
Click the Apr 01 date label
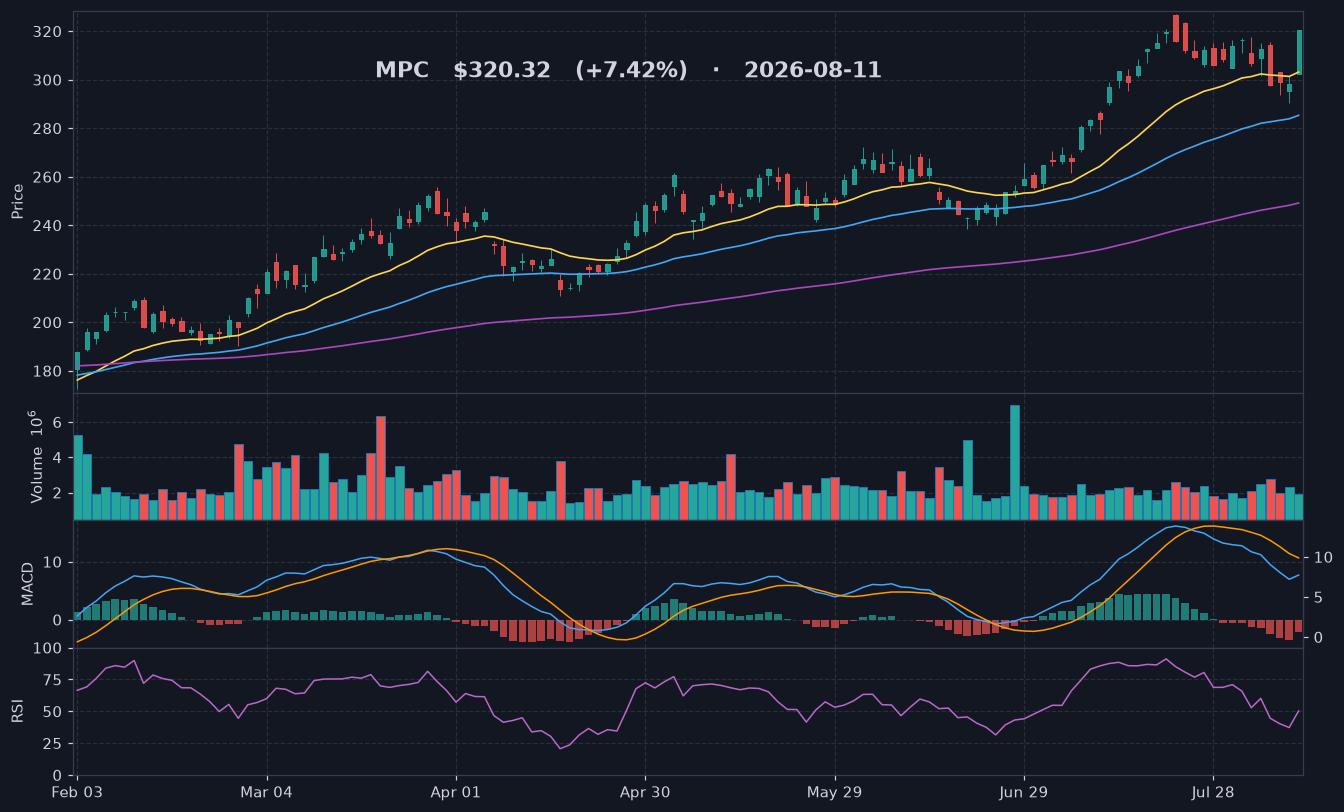pos(456,792)
